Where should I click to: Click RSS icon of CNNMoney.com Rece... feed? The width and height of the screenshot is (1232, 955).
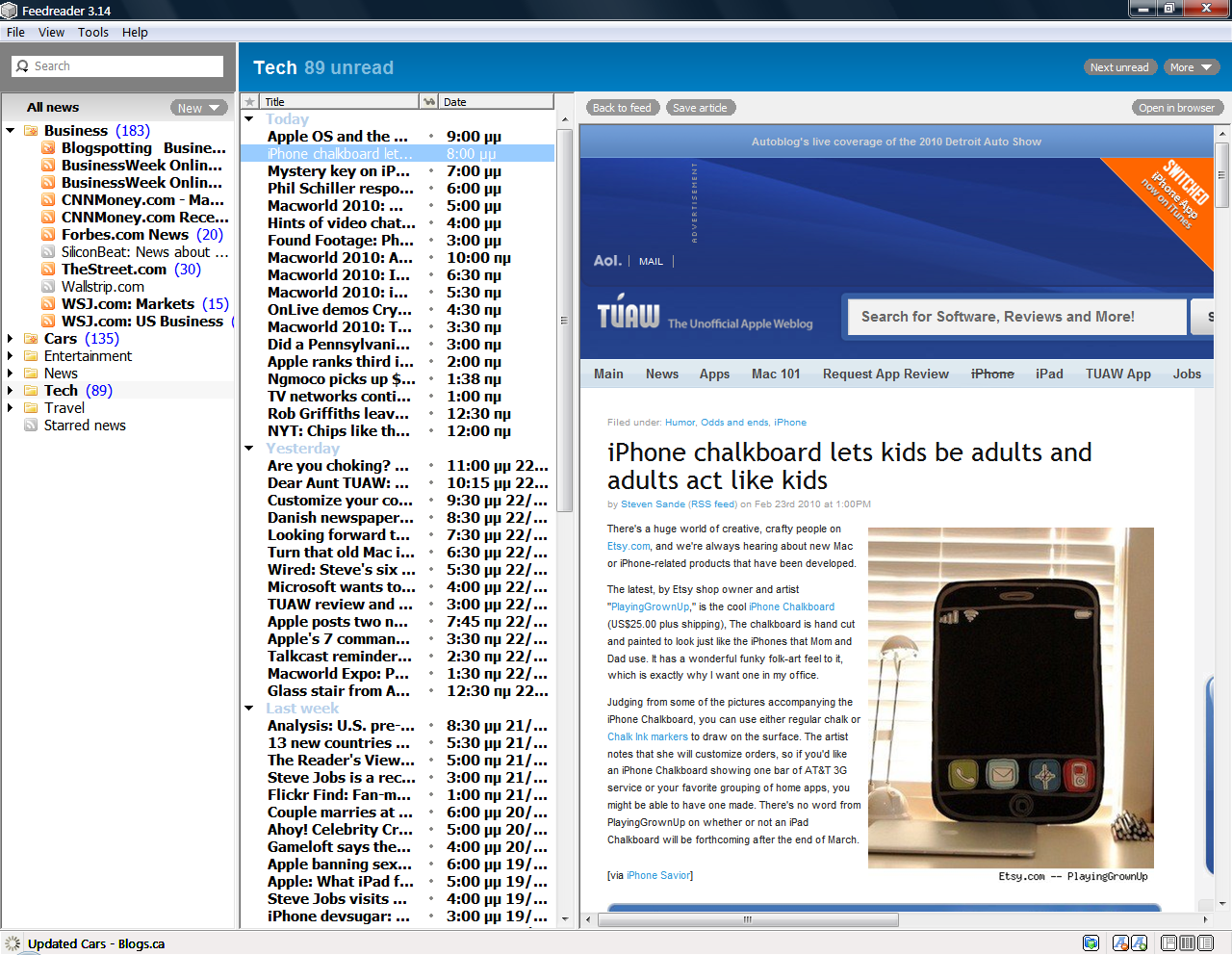(x=48, y=218)
